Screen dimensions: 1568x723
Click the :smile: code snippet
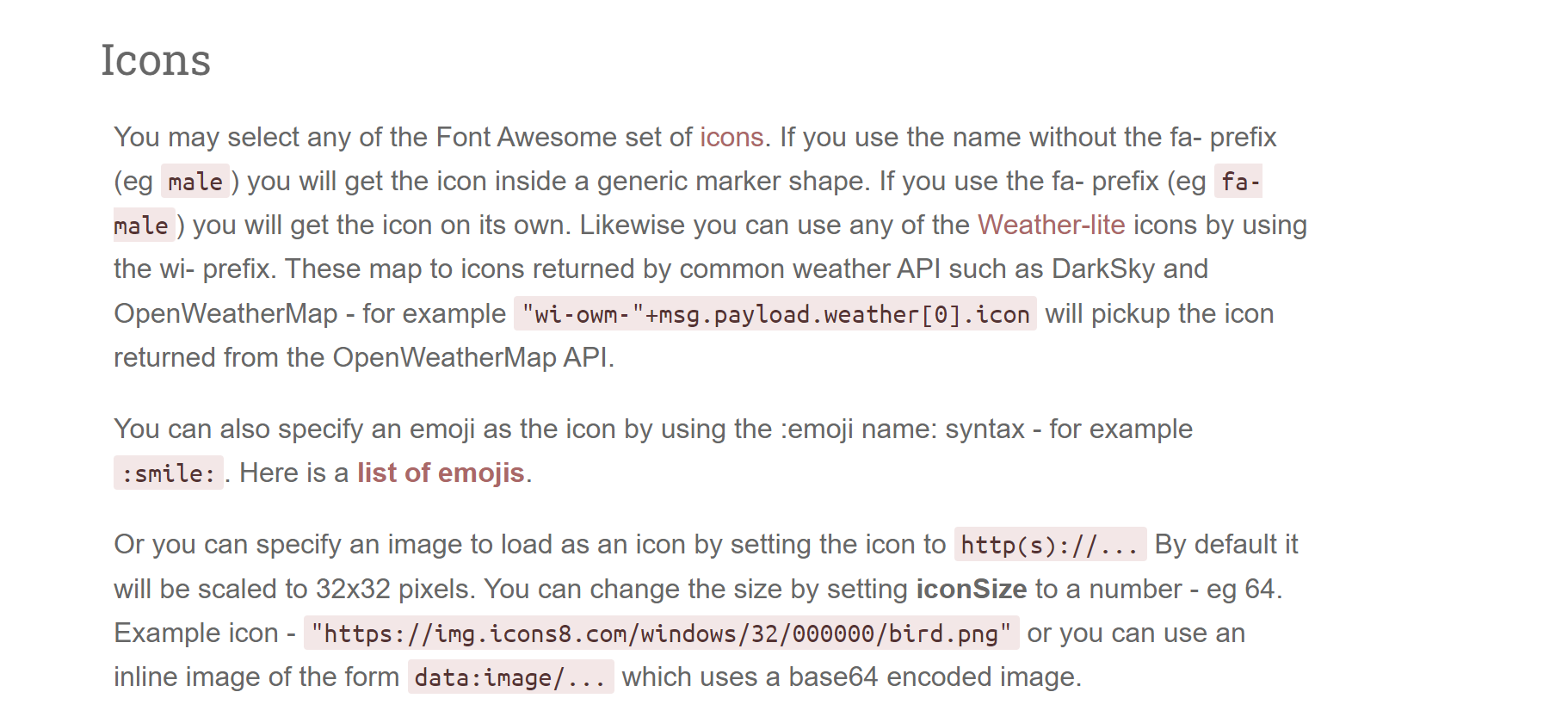[169, 474]
